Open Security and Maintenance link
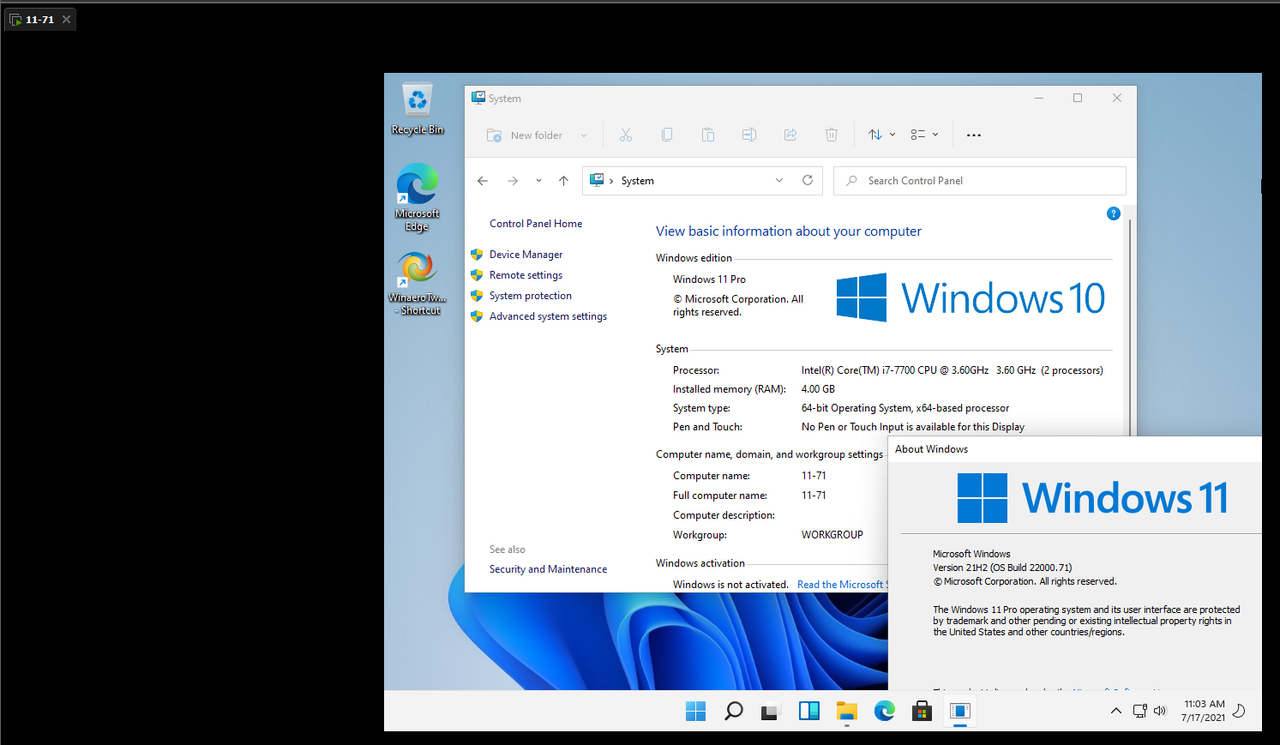The width and height of the screenshot is (1280, 745). click(x=548, y=569)
